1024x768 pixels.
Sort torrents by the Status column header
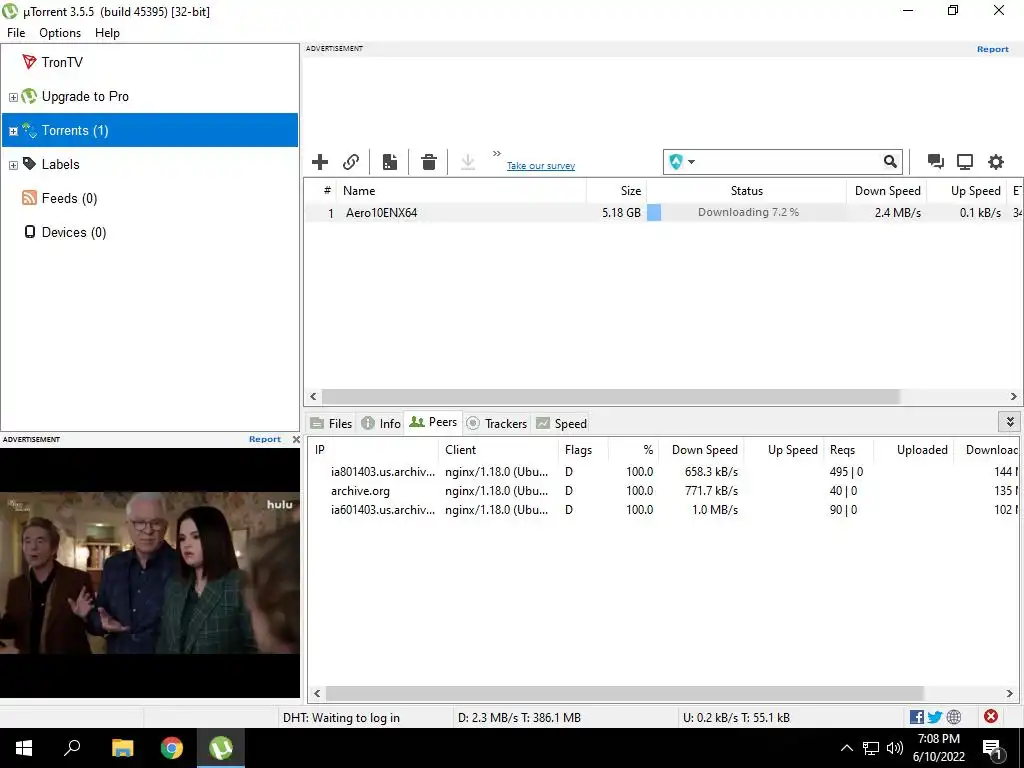pos(746,191)
